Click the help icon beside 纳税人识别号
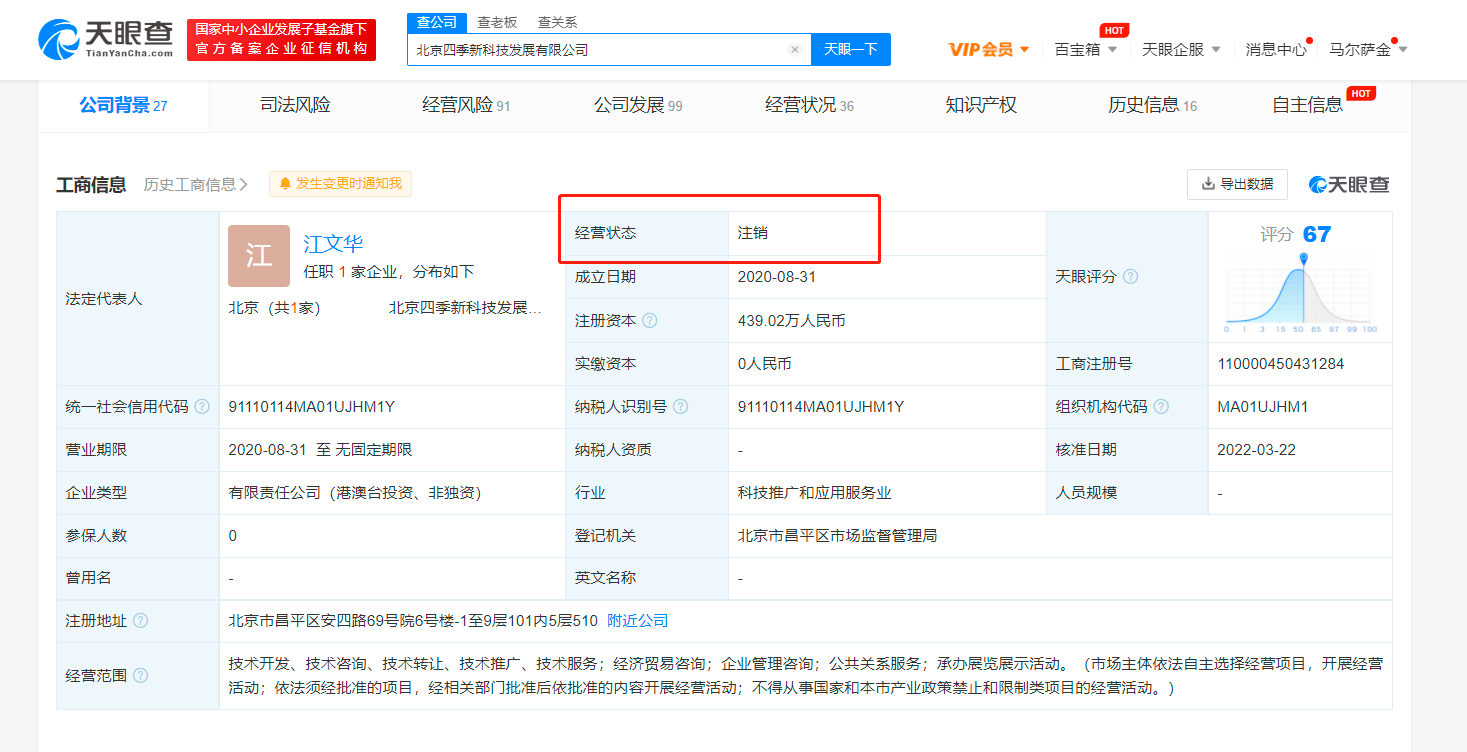The image size is (1467, 752). tap(681, 407)
